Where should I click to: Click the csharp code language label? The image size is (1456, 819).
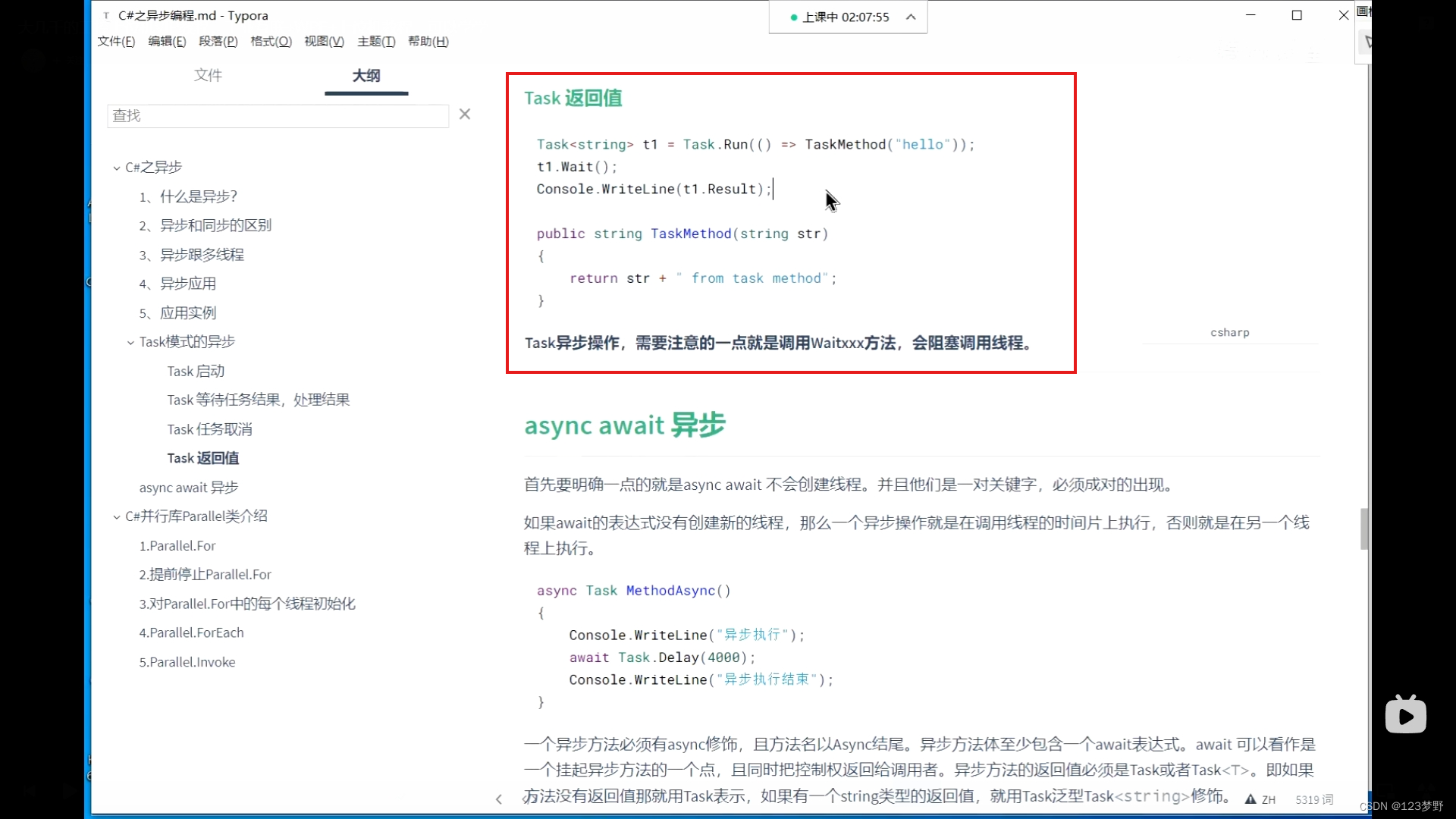pos(1229,332)
